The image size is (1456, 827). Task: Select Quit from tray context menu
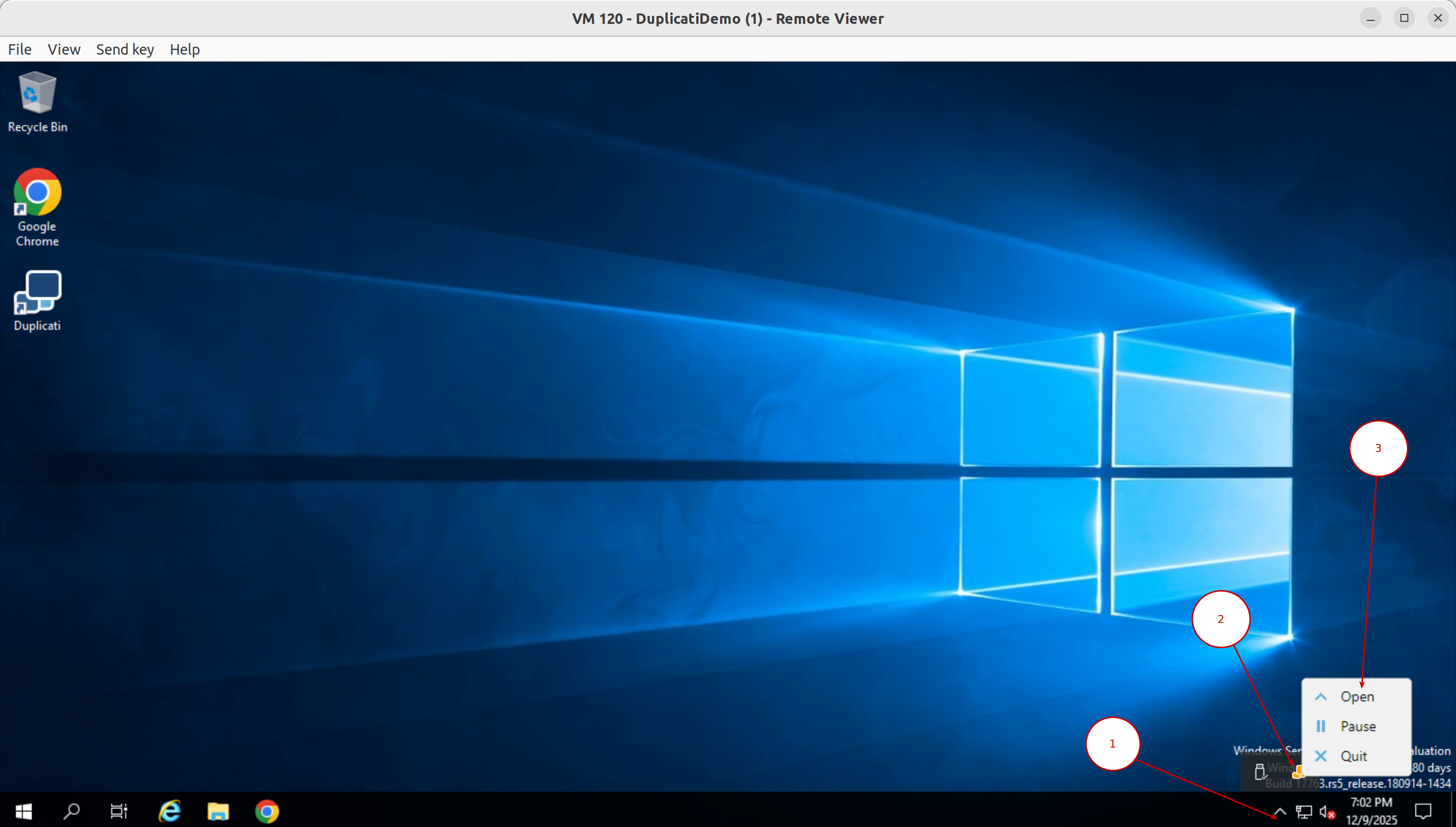coord(1353,756)
